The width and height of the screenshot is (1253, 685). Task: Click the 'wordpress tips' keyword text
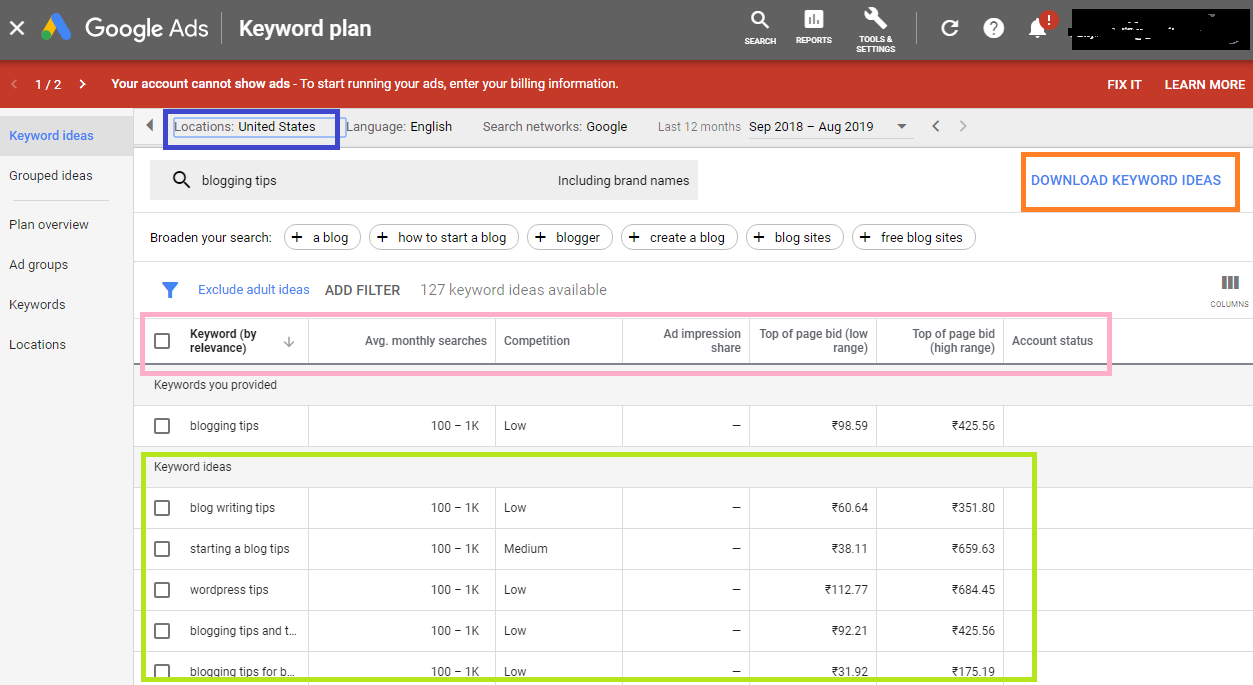229,590
